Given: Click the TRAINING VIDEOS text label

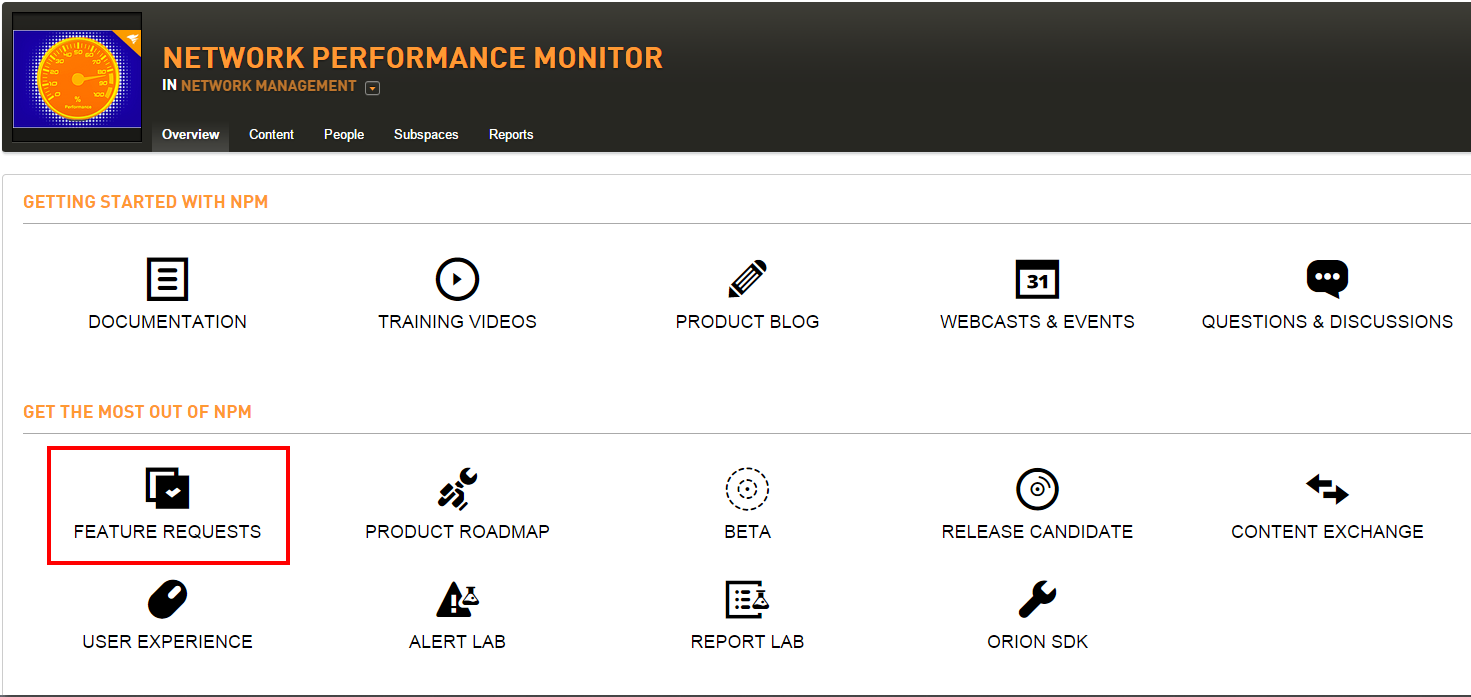Looking at the screenshot, I should tap(457, 322).
